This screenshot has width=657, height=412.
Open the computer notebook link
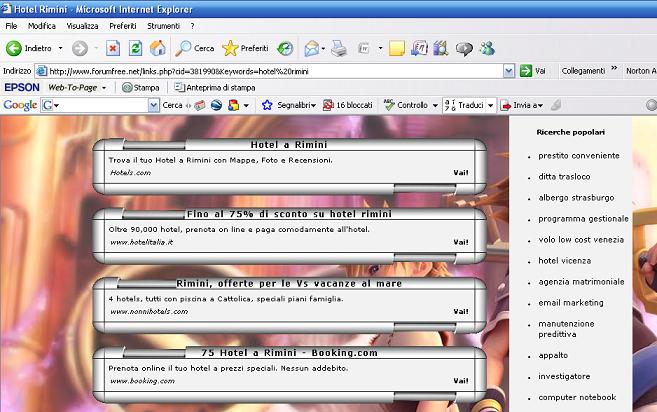577,397
